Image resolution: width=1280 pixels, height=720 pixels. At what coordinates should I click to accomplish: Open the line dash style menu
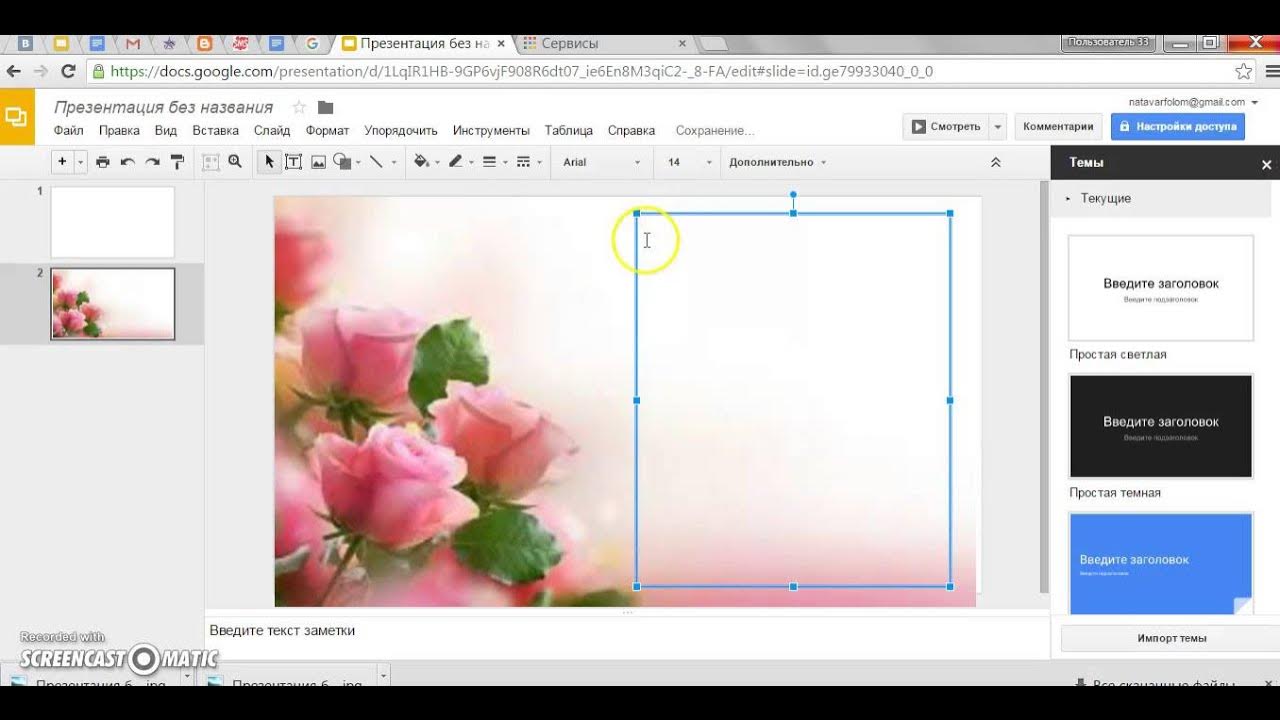523,162
